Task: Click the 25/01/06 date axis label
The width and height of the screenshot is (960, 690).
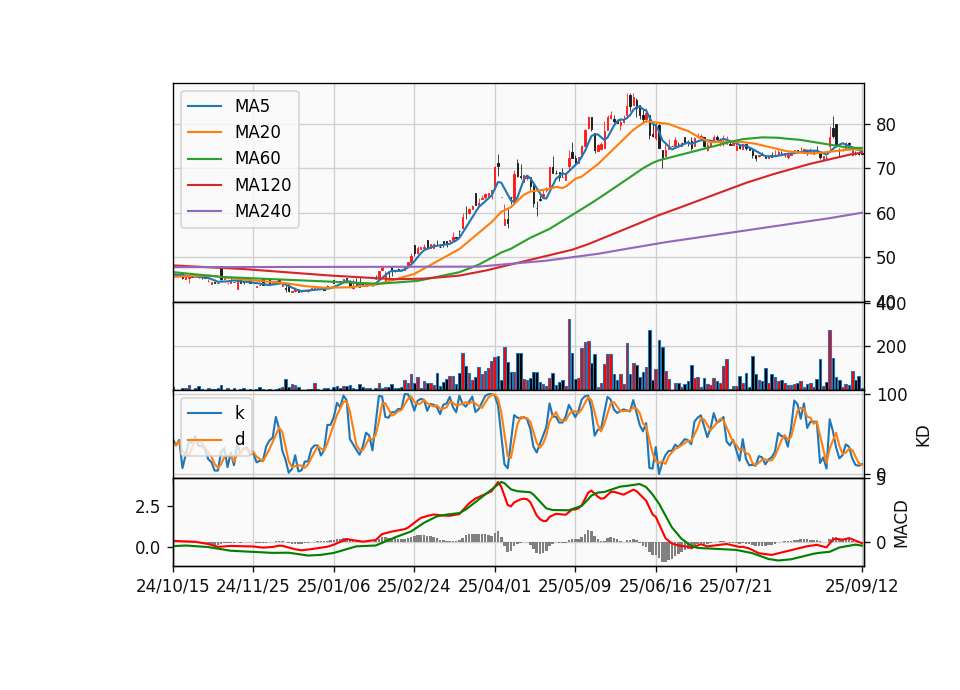Action: pyautogui.click(x=334, y=586)
